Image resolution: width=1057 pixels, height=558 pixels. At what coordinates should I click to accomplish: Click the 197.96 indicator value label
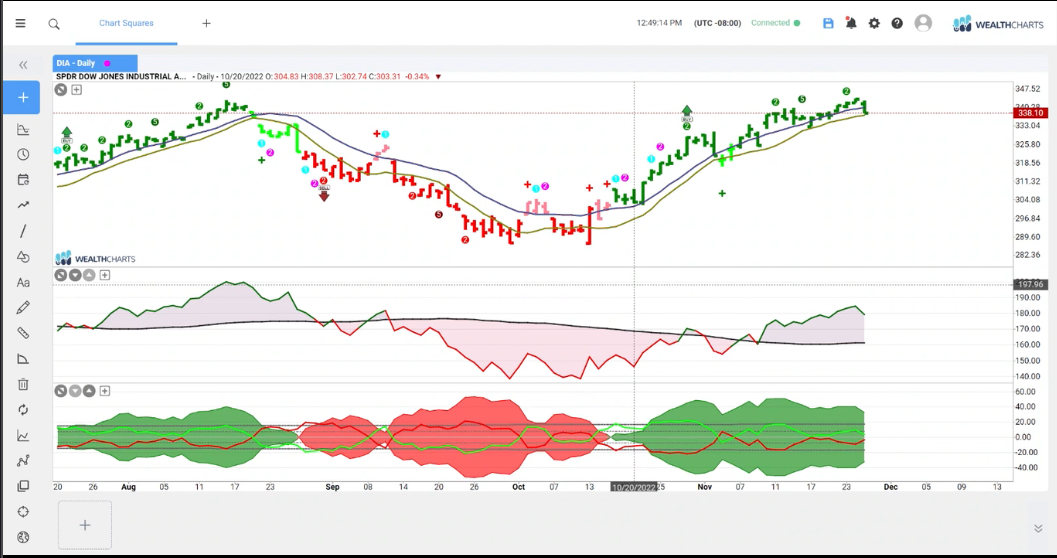tap(1031, 284)
